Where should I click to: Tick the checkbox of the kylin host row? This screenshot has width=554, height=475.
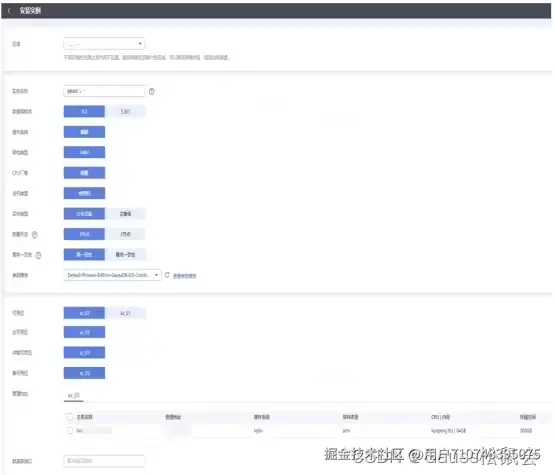click(x=70, y=430)
